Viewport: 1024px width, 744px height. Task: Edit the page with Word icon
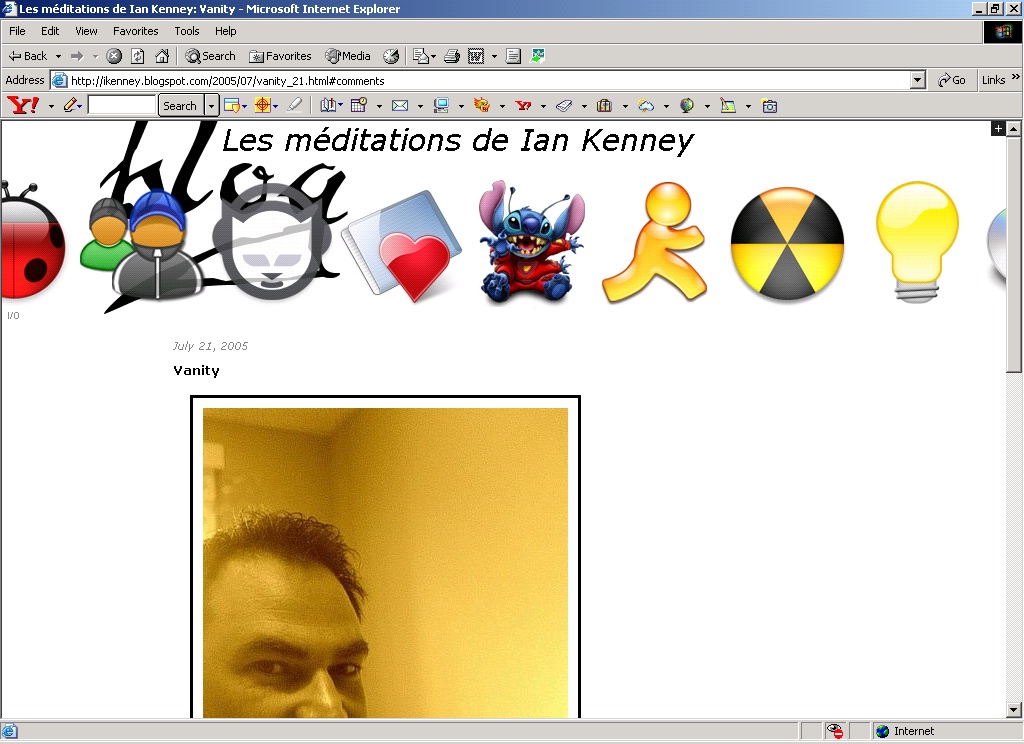pyautogui.click(x=476, y=56)
